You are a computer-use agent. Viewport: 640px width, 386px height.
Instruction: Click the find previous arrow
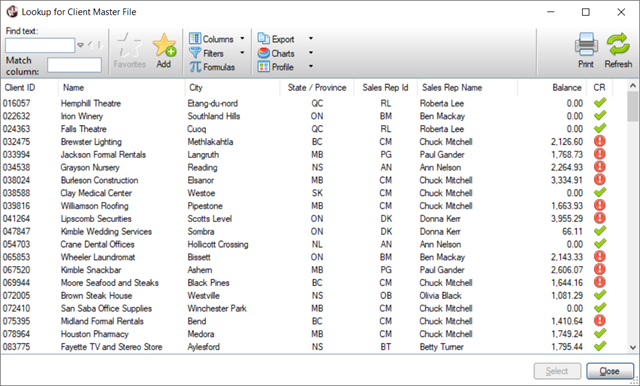click(91, 45)
